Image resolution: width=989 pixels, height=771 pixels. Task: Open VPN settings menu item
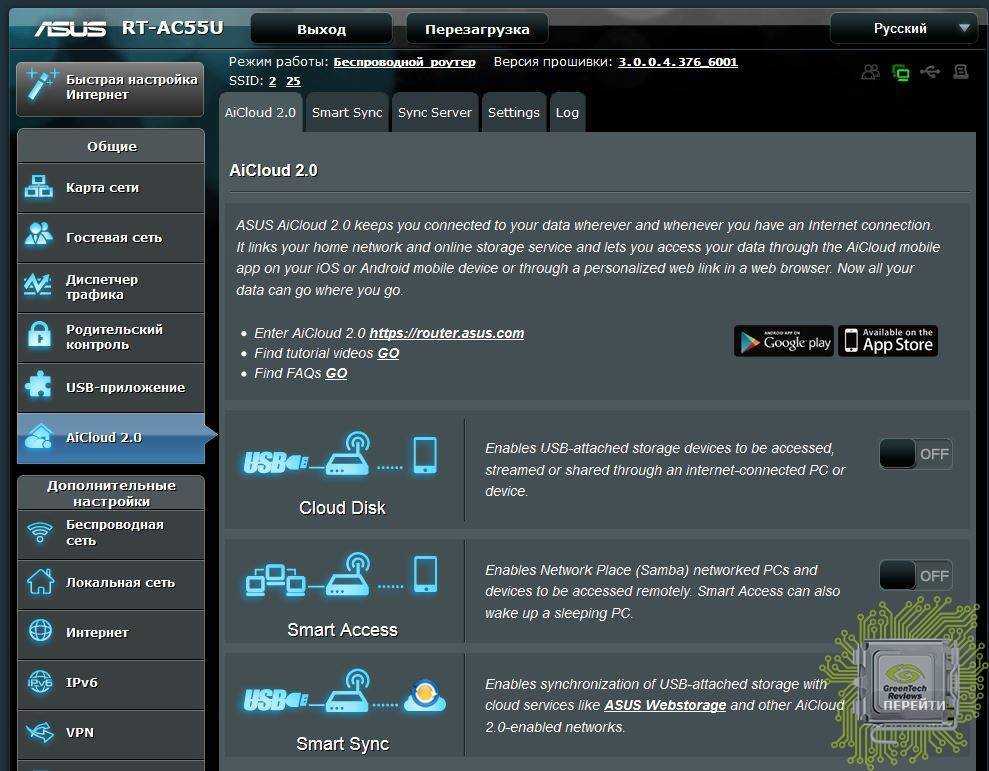click(111, 733)
